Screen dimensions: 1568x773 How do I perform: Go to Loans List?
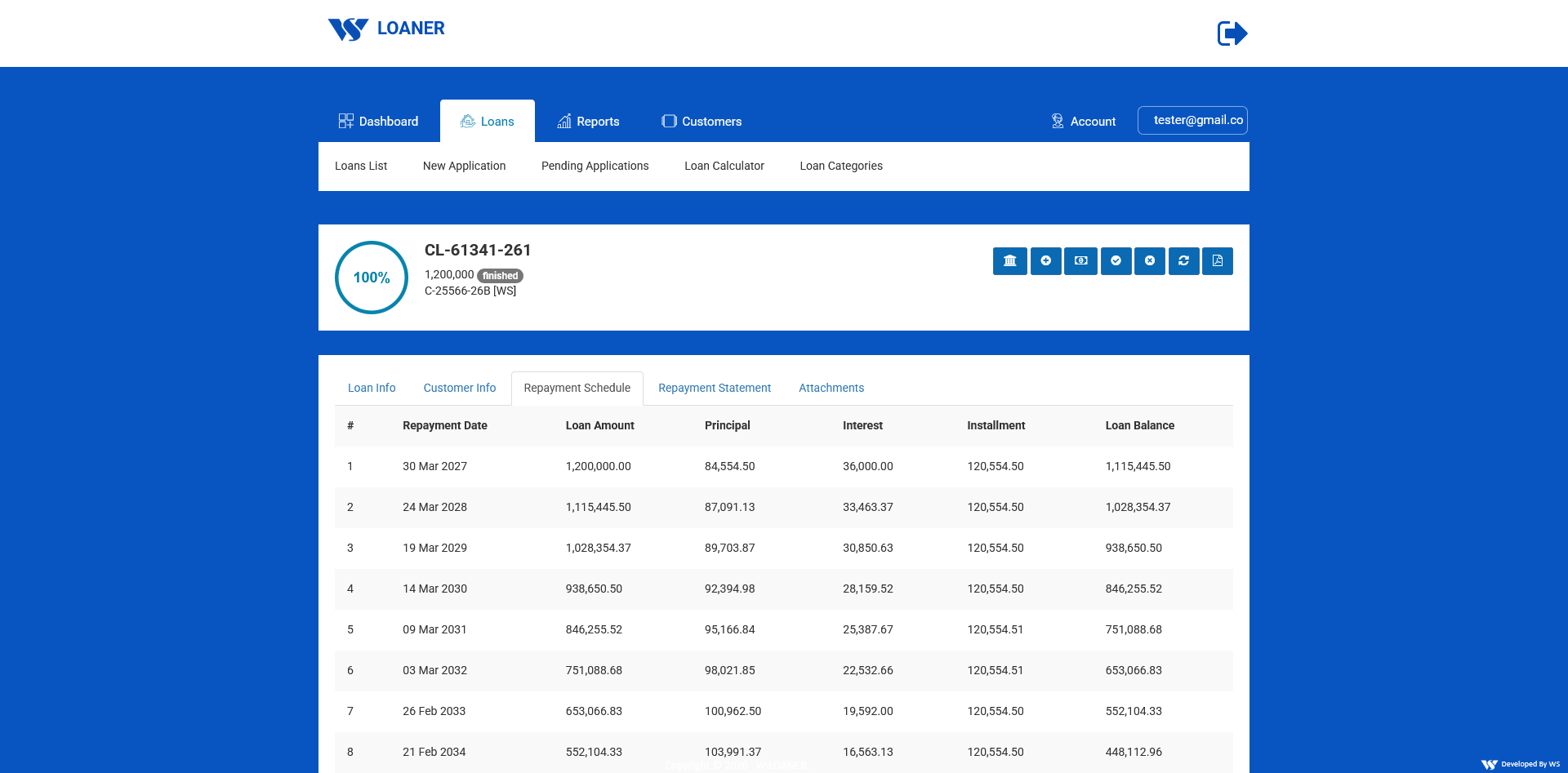pyautogui.click(x=361, y=166)
